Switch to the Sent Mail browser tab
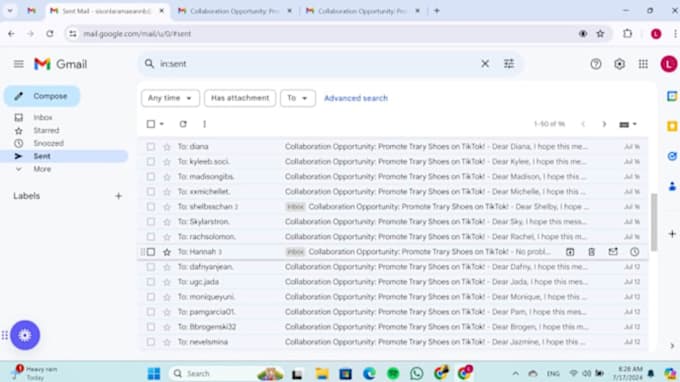This screenshot has width=680, height=382. pos(107,11)
